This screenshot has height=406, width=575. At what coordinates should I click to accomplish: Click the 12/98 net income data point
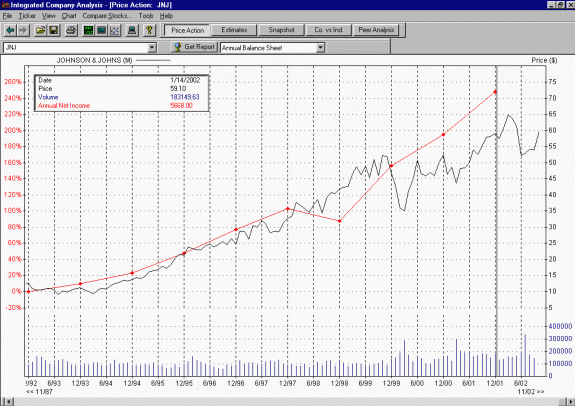340,221
